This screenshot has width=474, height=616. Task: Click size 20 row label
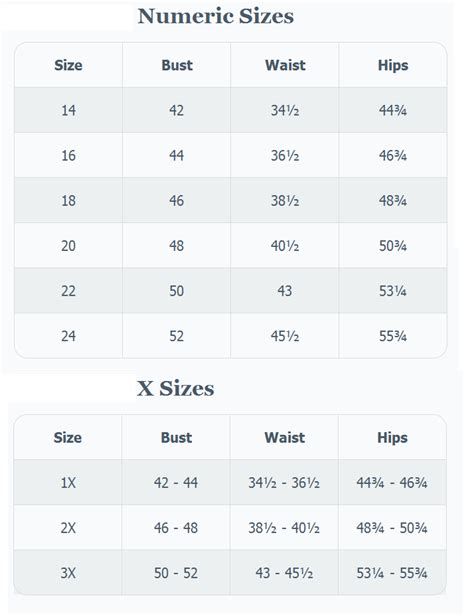[x=68, y=246]
